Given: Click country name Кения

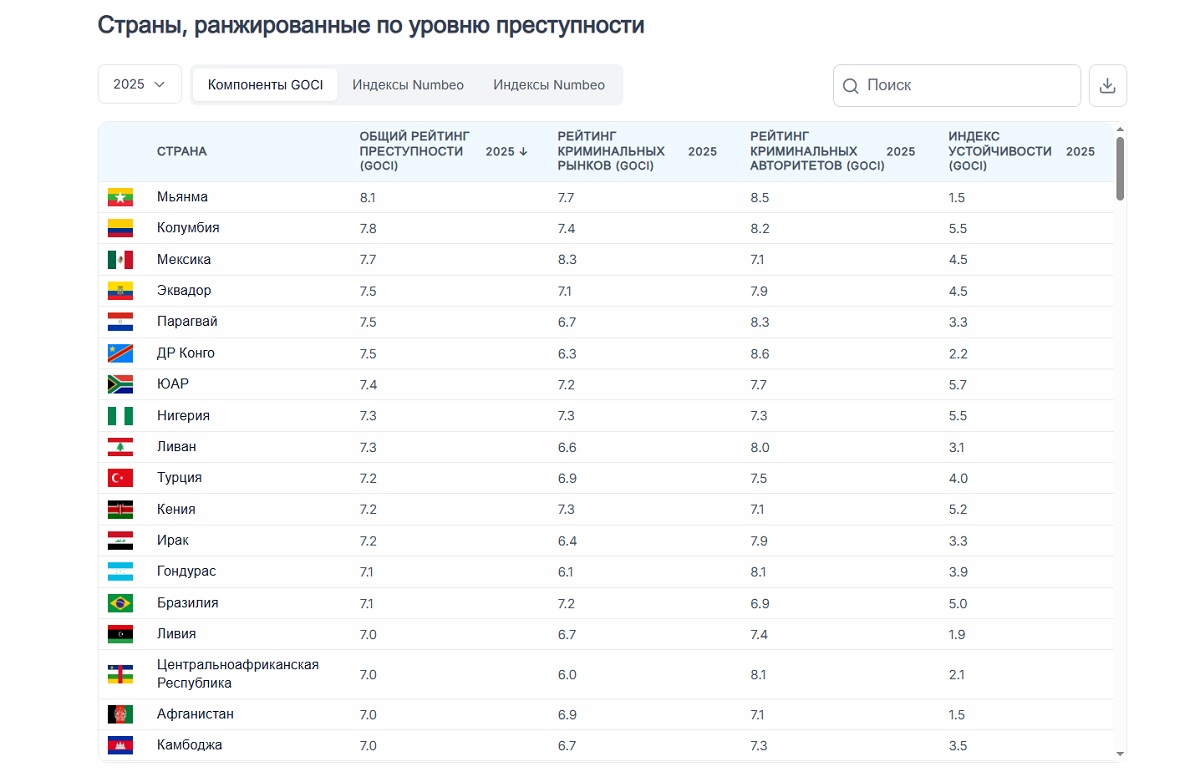Looking at the screenshot, I should (x=176, y=509).
